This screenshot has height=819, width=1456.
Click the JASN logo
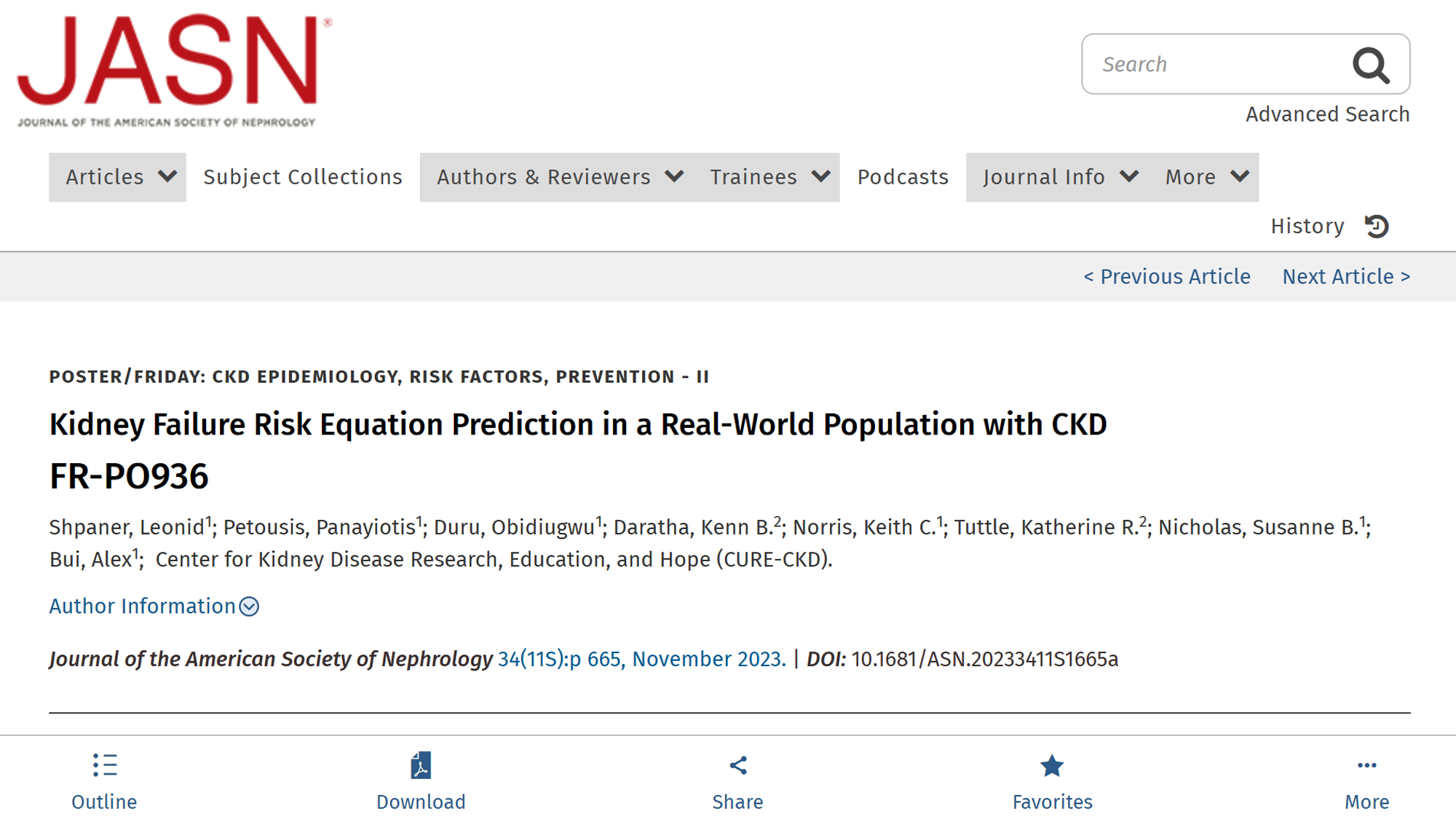(x=174, y=70)
